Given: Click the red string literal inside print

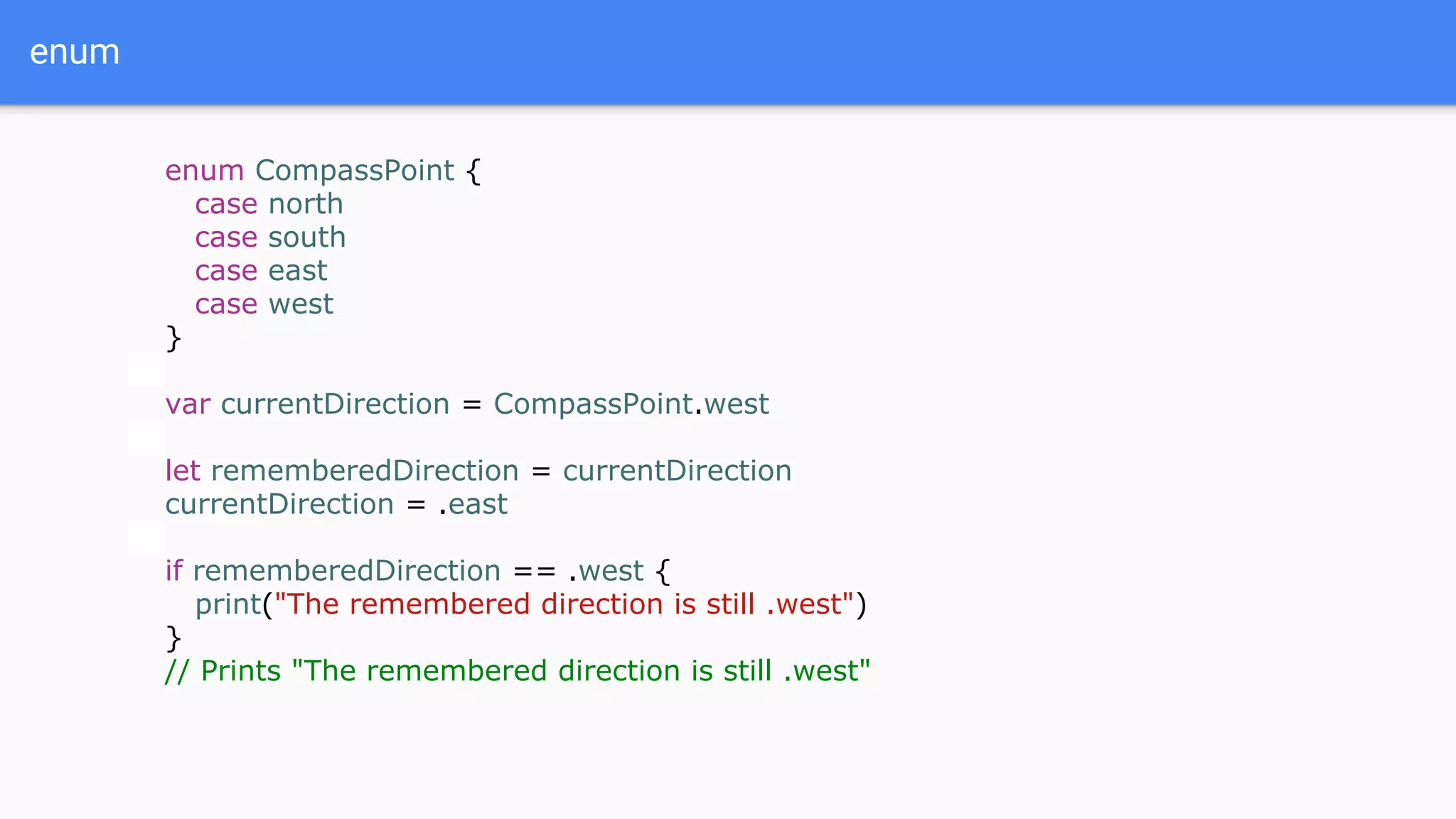Looking at the screenshot, I should pyautogui.click(x=563, y=604).
